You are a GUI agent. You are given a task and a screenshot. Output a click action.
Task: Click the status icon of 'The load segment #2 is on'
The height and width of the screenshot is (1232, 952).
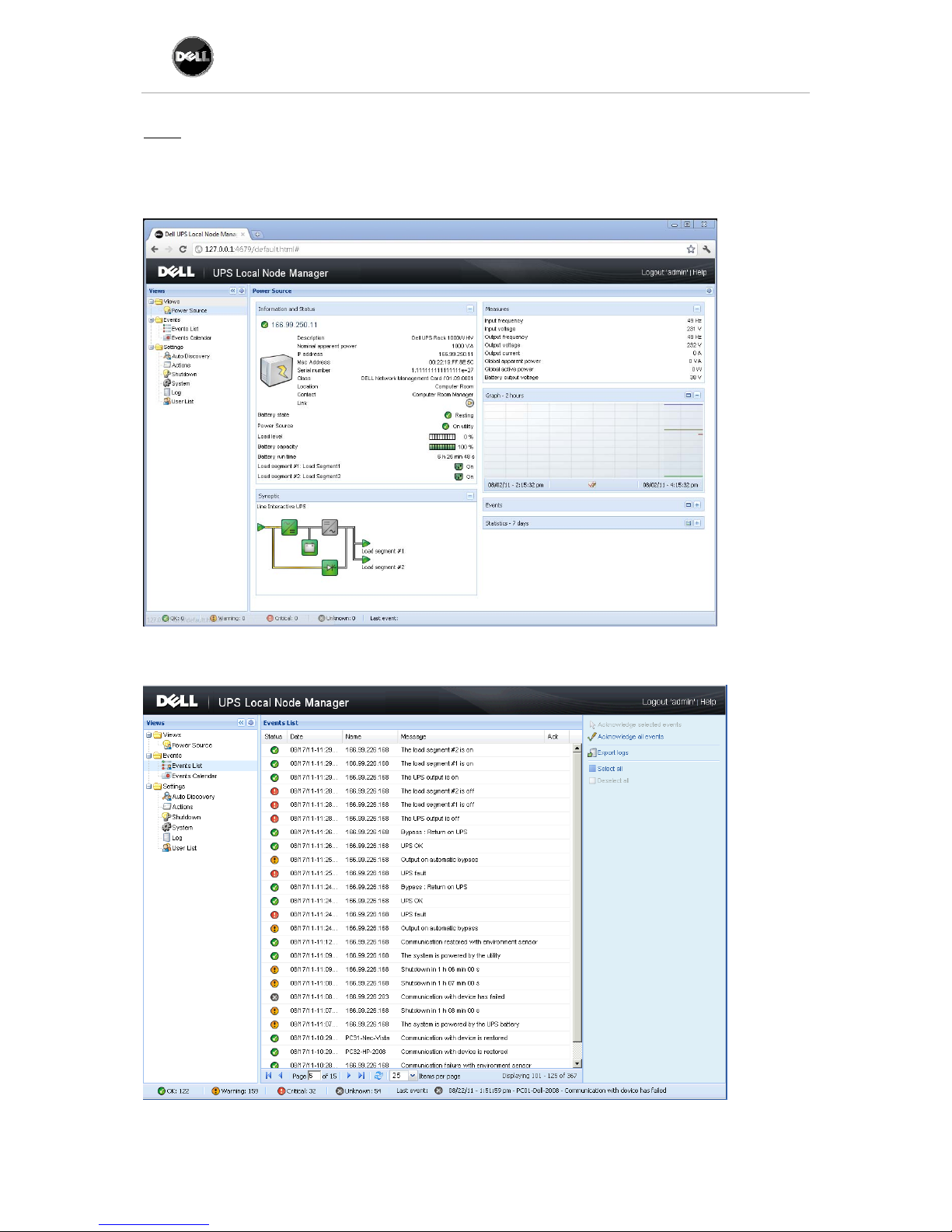click(x=274, y=750)
